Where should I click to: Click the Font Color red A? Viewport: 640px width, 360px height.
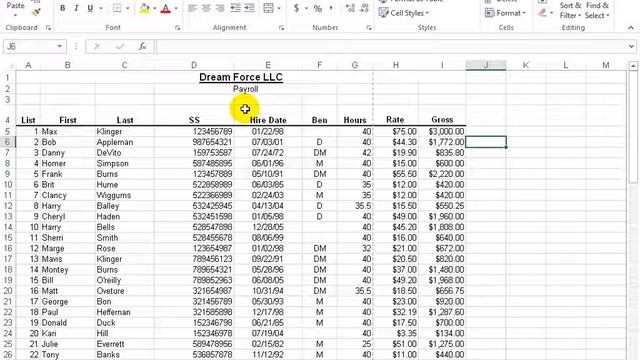coord(166,8)
